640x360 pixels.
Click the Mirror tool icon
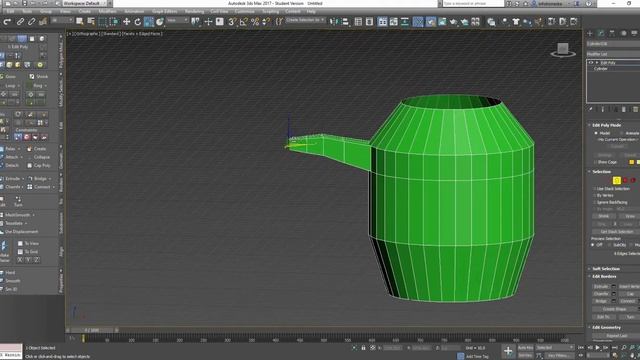click(x=334, y=22)
